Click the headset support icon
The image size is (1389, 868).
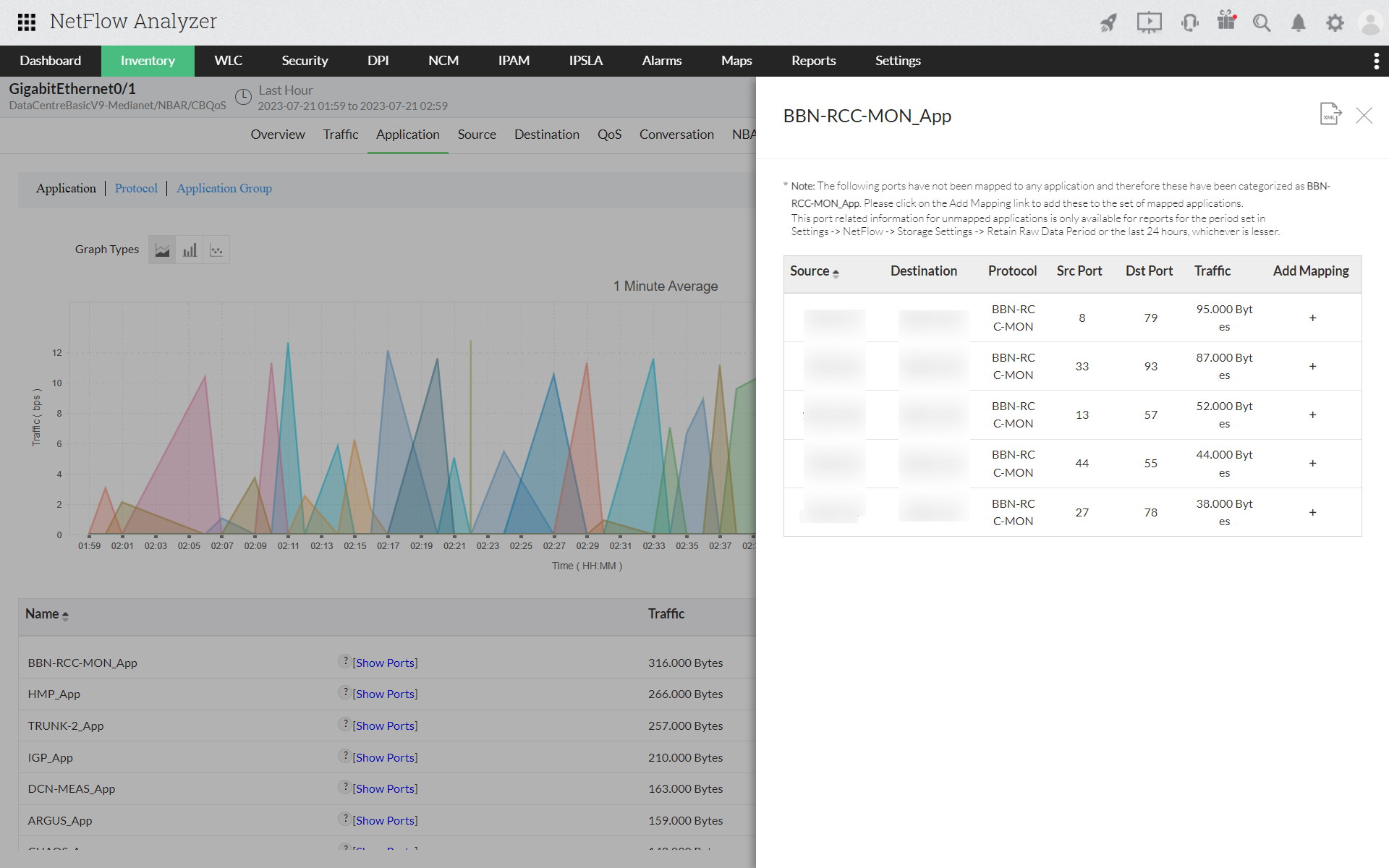pos(1189,22)
